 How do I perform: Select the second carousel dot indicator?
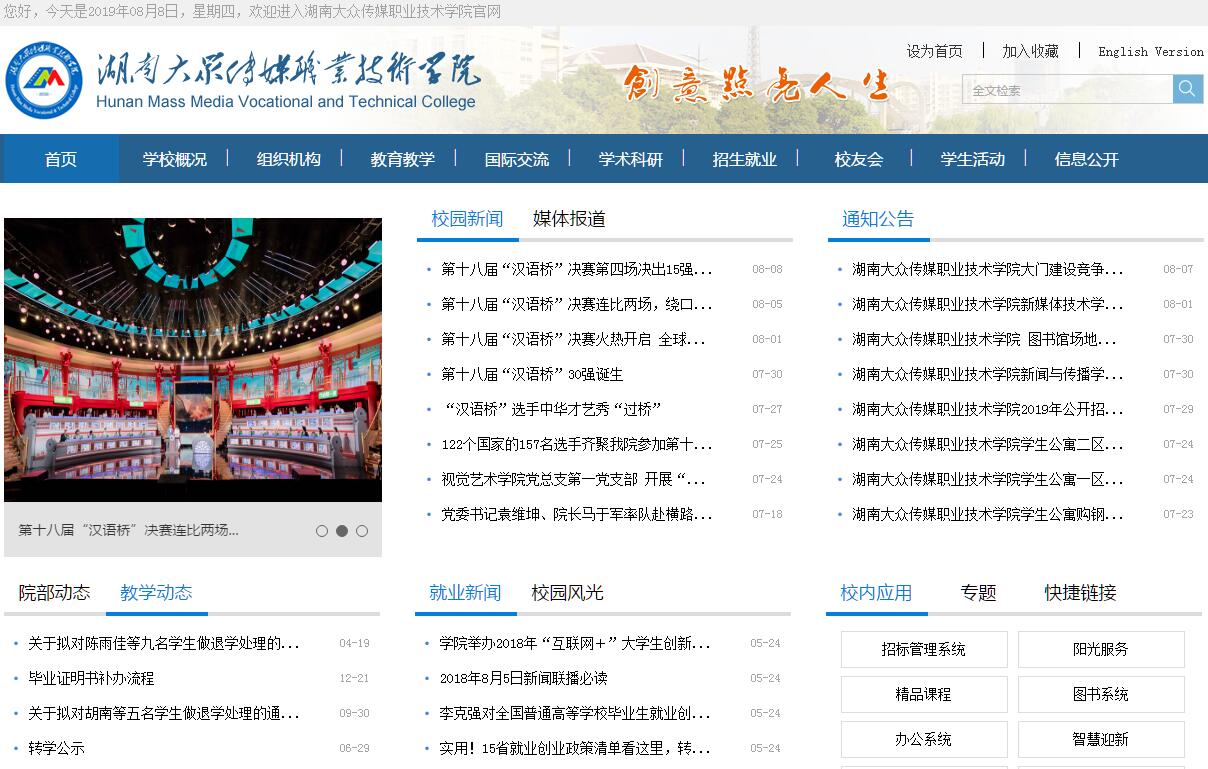tap(342, 531)
